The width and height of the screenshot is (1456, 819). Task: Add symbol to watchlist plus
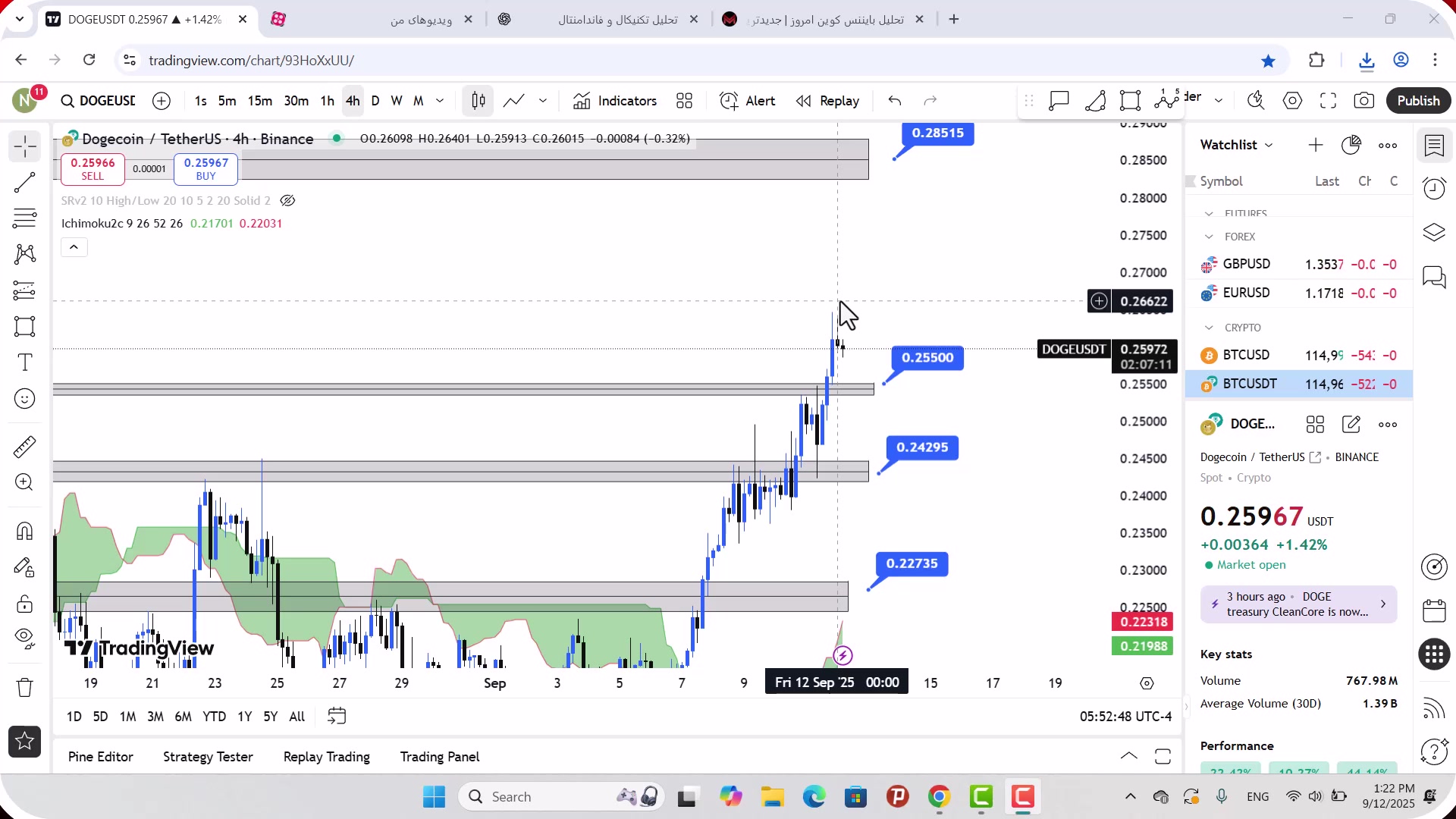point(1316,145)
